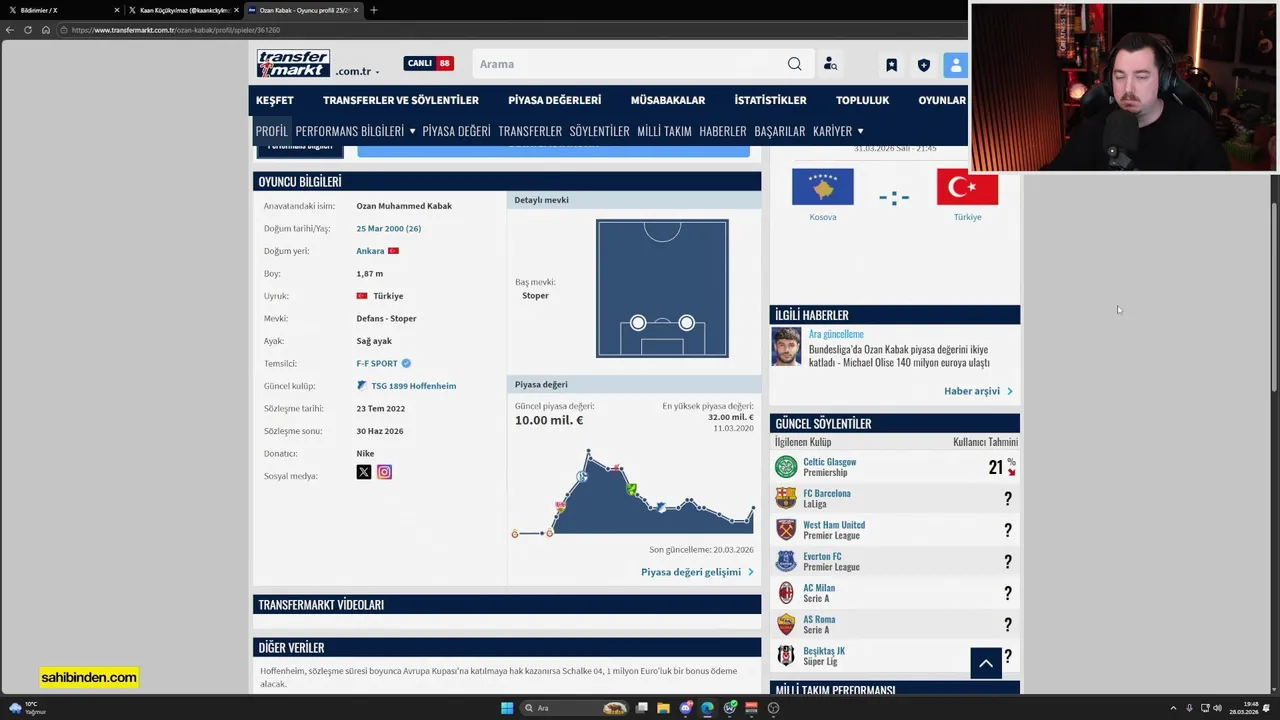This screenshot has height=720, width=1280.
Task: Open the Ozan Kabak news thumbnail
Action: [786, 347]
